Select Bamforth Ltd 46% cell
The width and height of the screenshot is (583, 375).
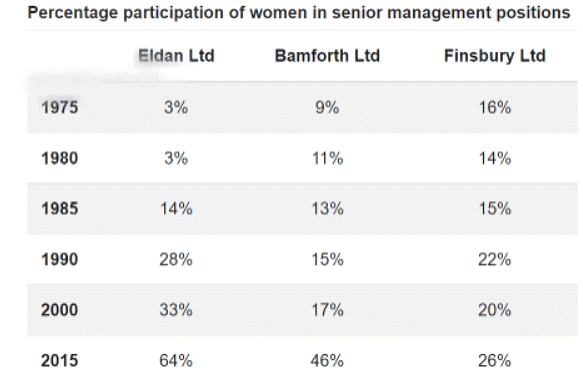[x=327, y=361]
